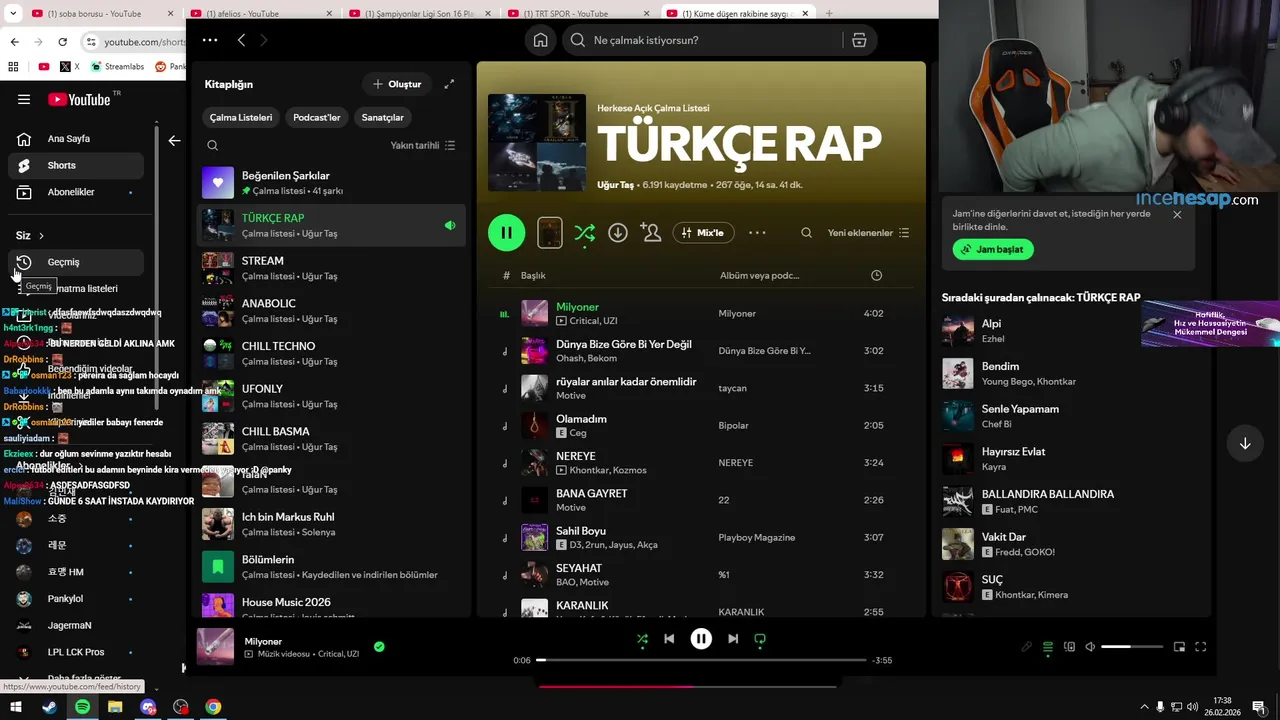Open the STREAM playlist in library

(332, 268)
